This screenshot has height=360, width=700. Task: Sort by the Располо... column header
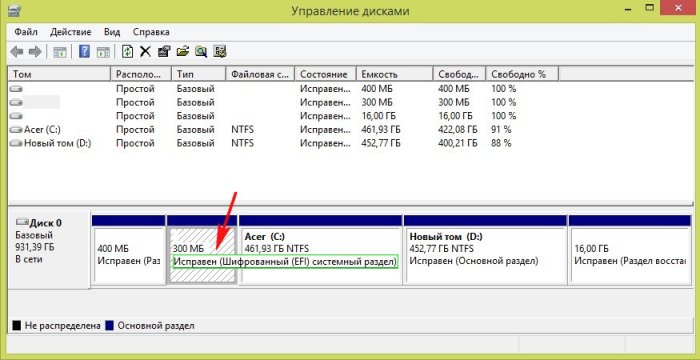click(141, 74)
